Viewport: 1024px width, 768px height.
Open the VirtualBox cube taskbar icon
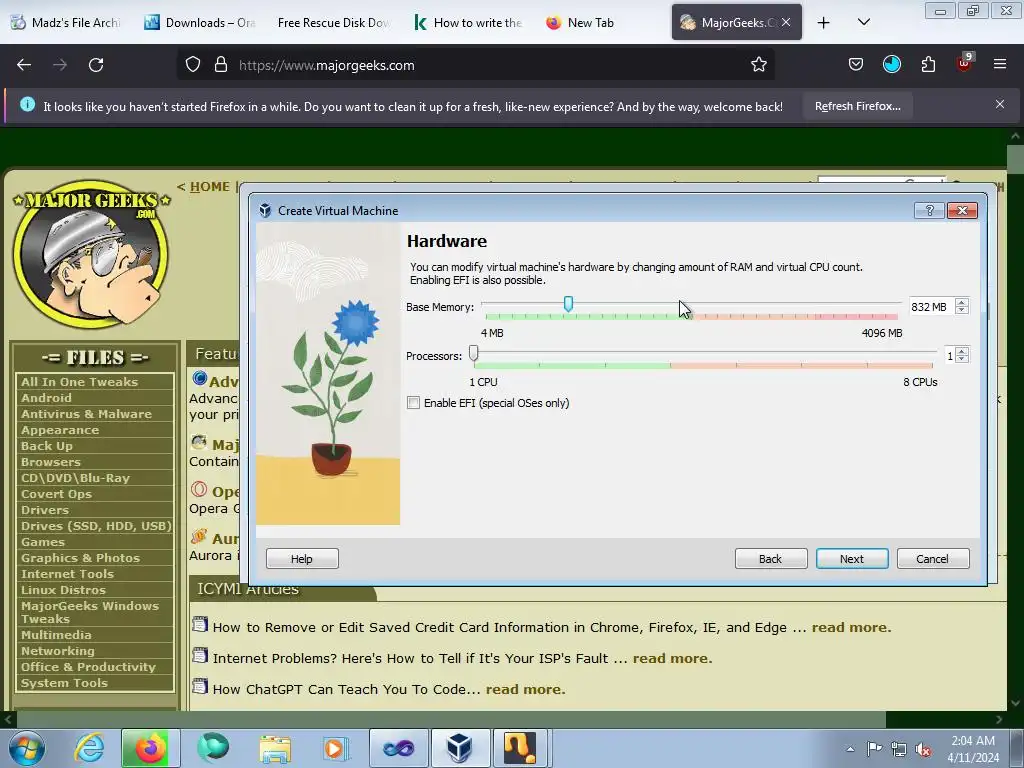coord(459,748)
